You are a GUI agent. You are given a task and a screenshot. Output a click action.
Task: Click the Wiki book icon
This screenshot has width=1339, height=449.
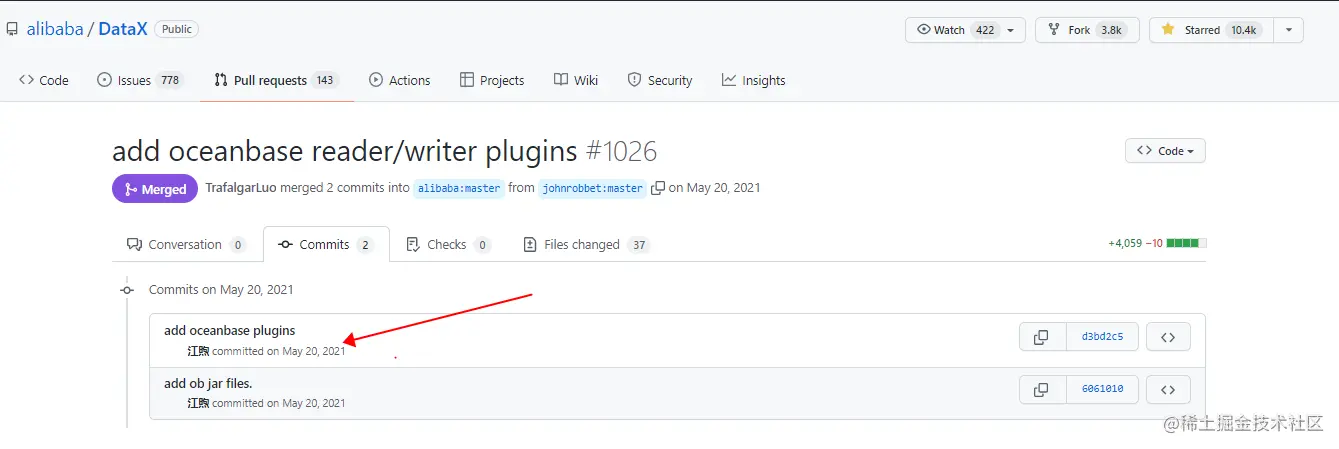(x=561, y=80)
